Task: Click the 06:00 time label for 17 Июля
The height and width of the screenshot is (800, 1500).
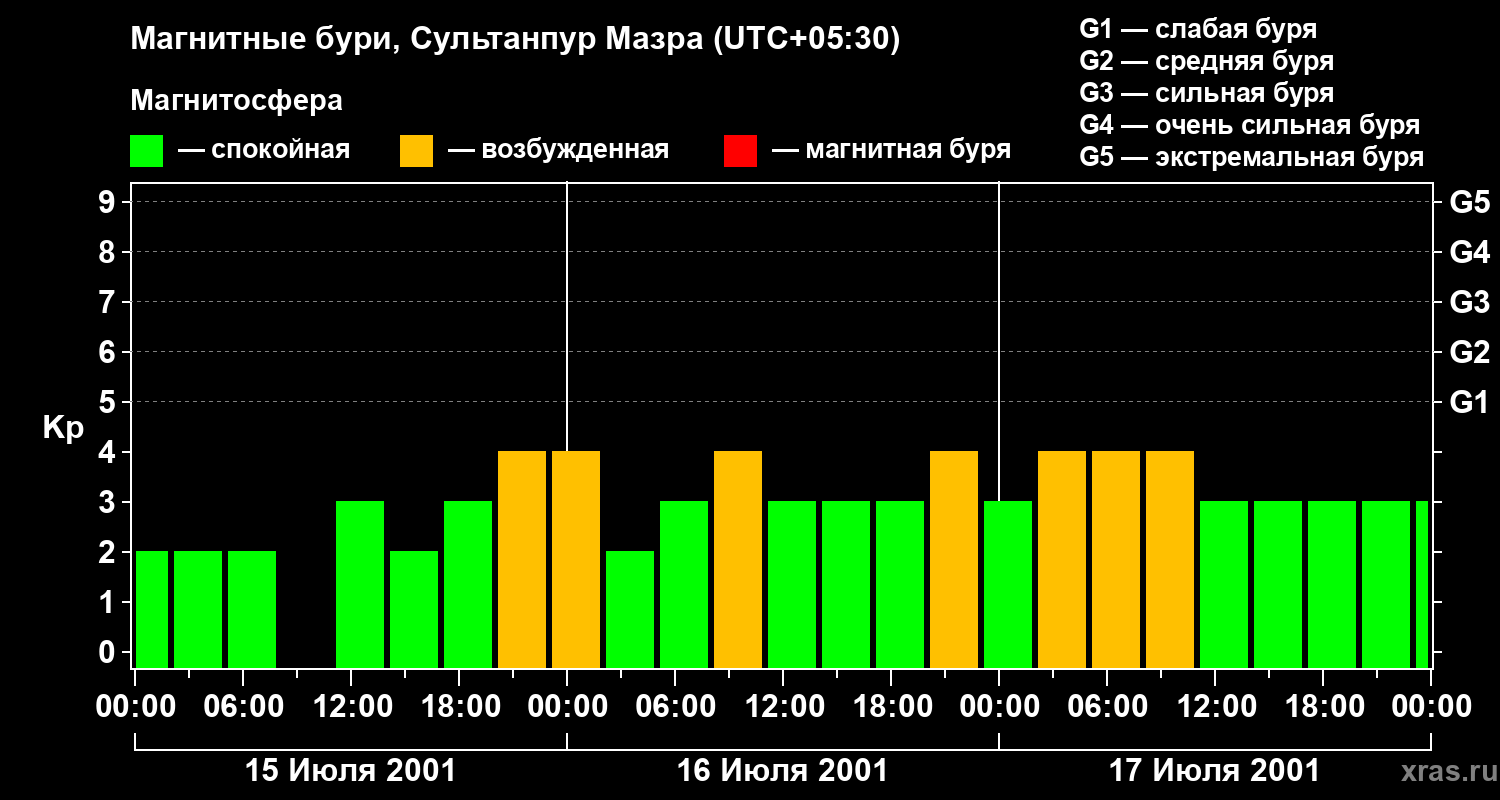Action: 1107,707
